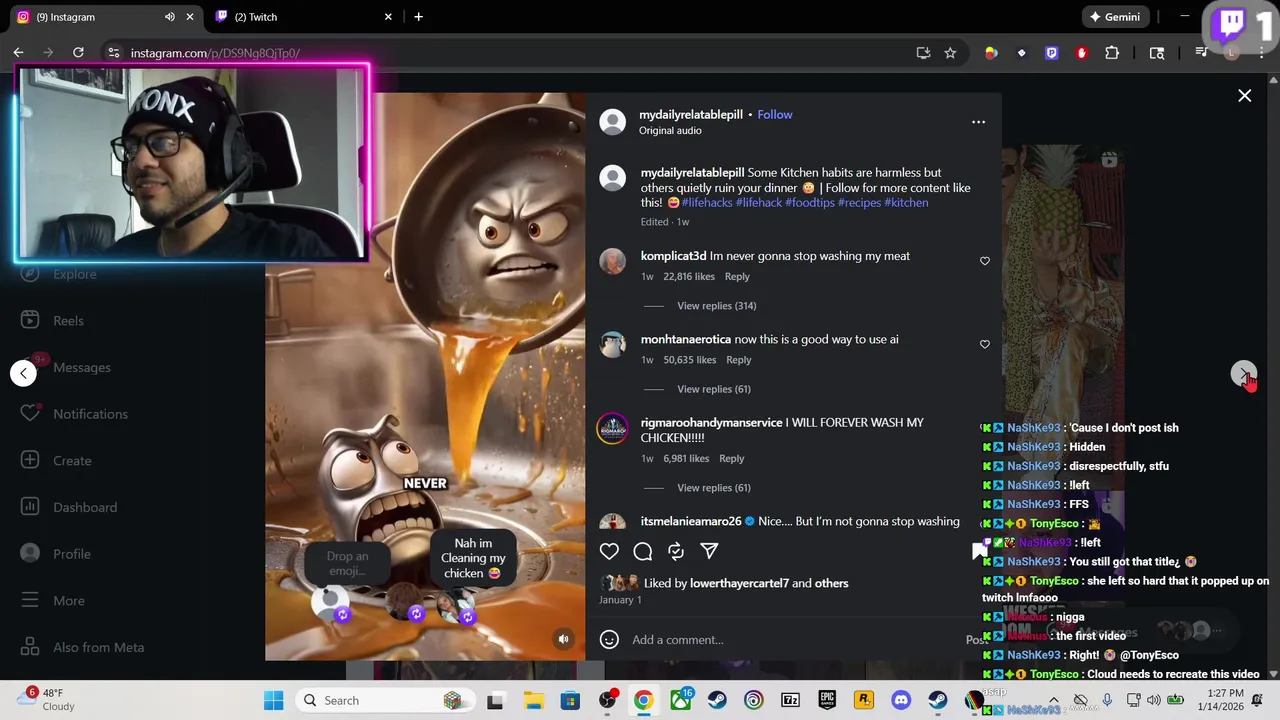Viewport: 1280px width, 720px height.
Task: Click the repost icon under the post
Action: [x=676, y=551]
